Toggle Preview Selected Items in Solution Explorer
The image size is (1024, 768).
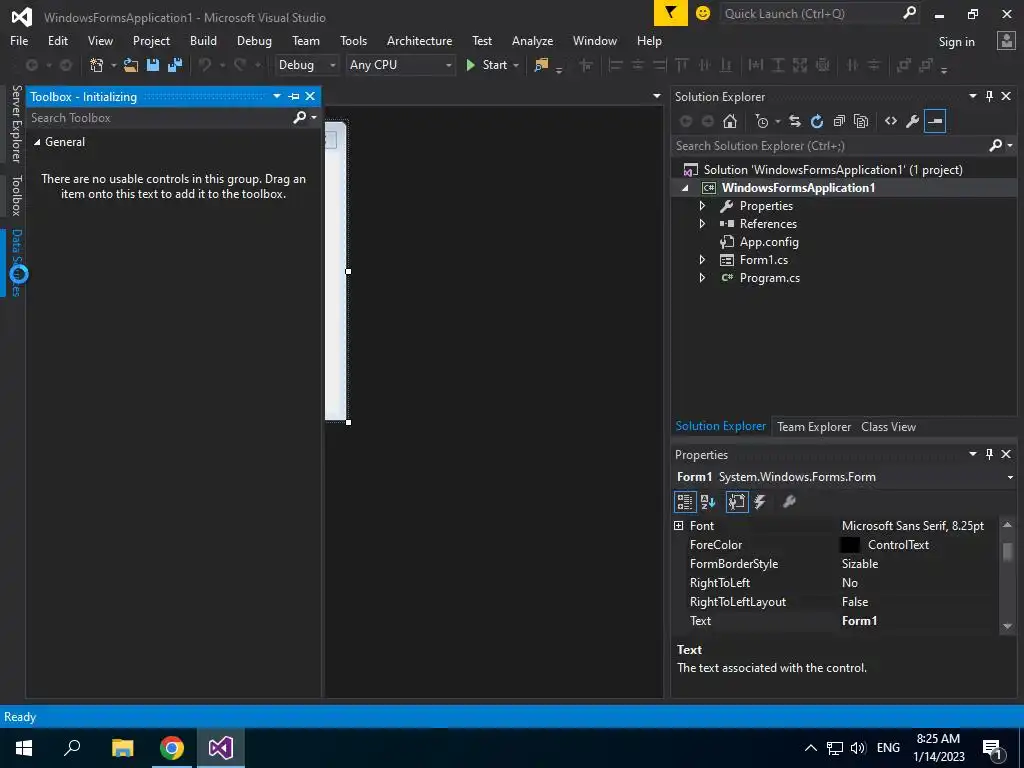935,121
